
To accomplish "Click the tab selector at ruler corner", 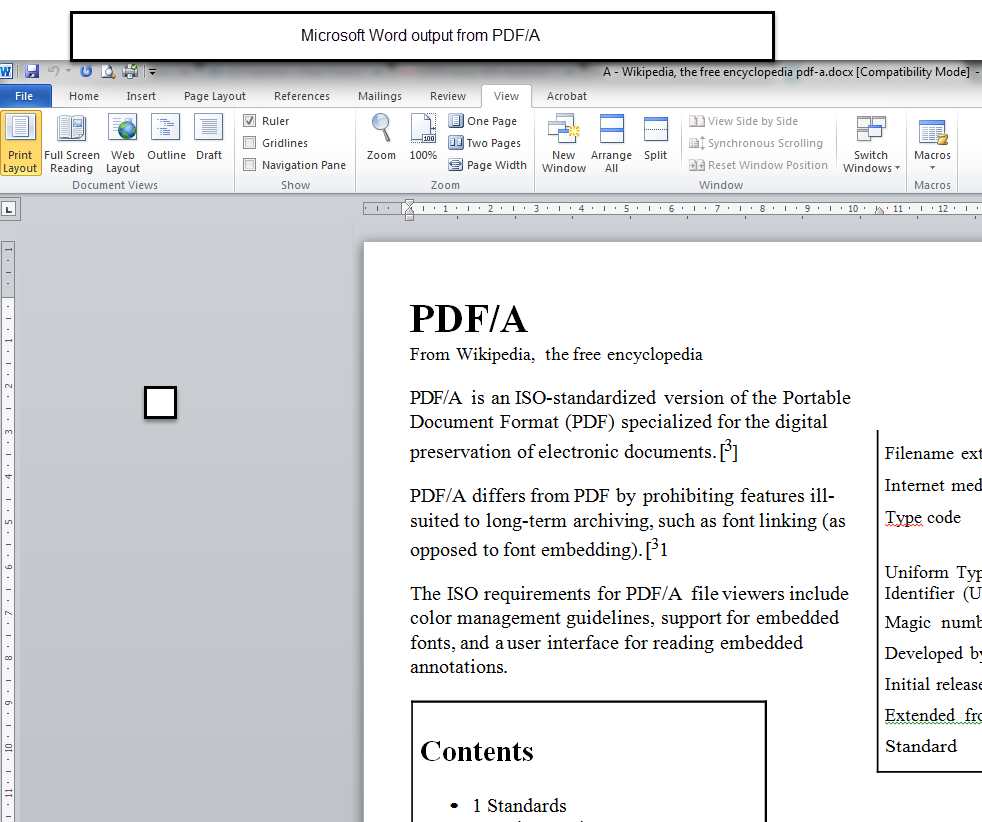I will click(8, 209).
